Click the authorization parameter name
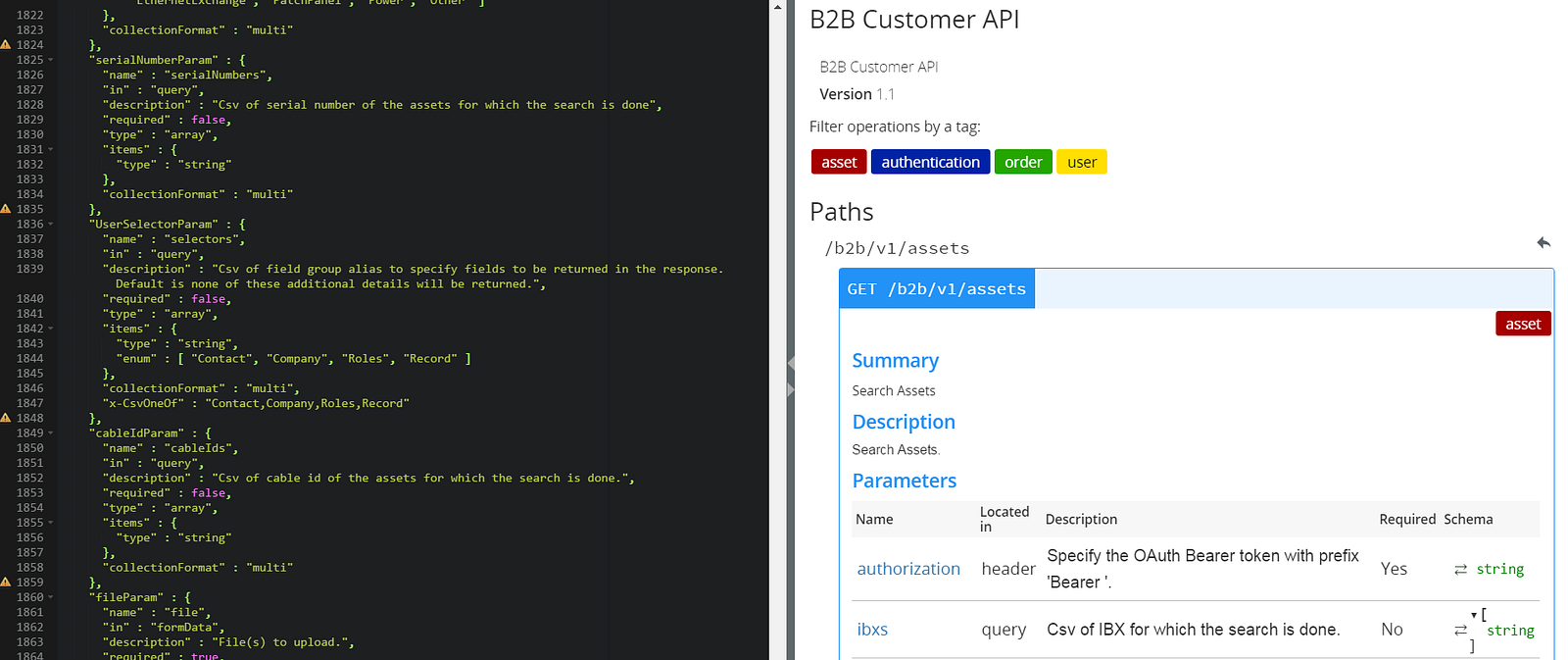1568x660 pixels. point(908,569)
